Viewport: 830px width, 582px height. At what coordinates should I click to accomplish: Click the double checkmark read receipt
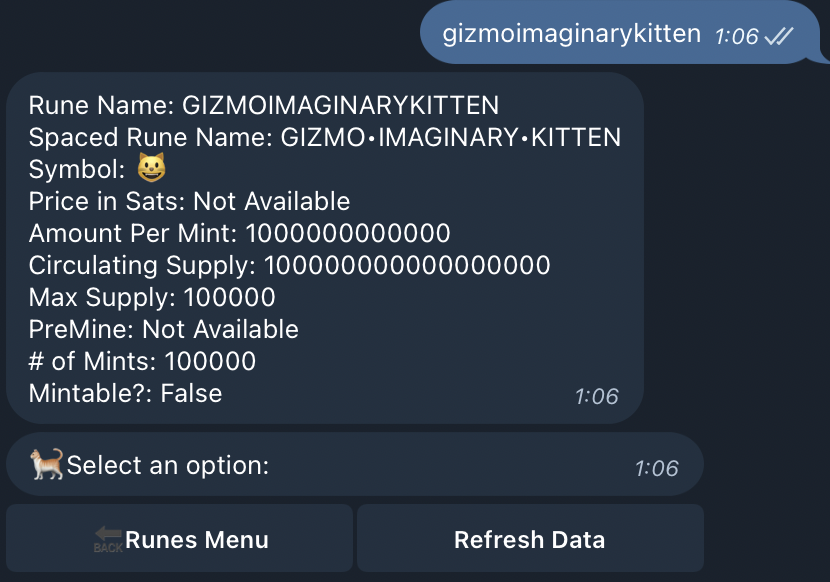click(x=778, y=36)
